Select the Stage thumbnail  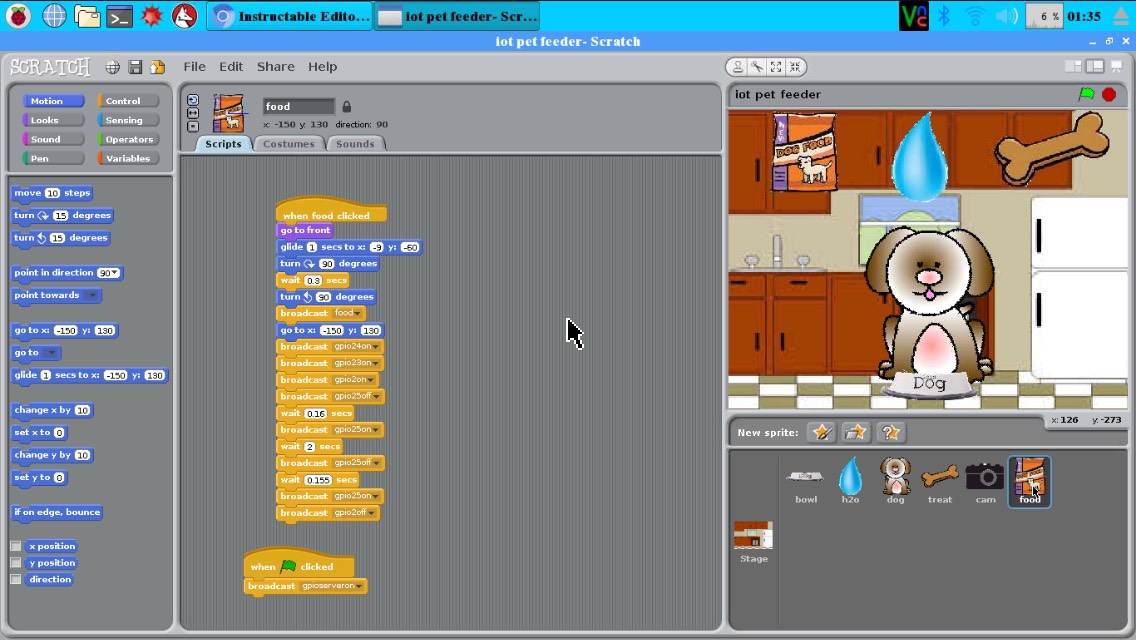[x=753, y=541]
